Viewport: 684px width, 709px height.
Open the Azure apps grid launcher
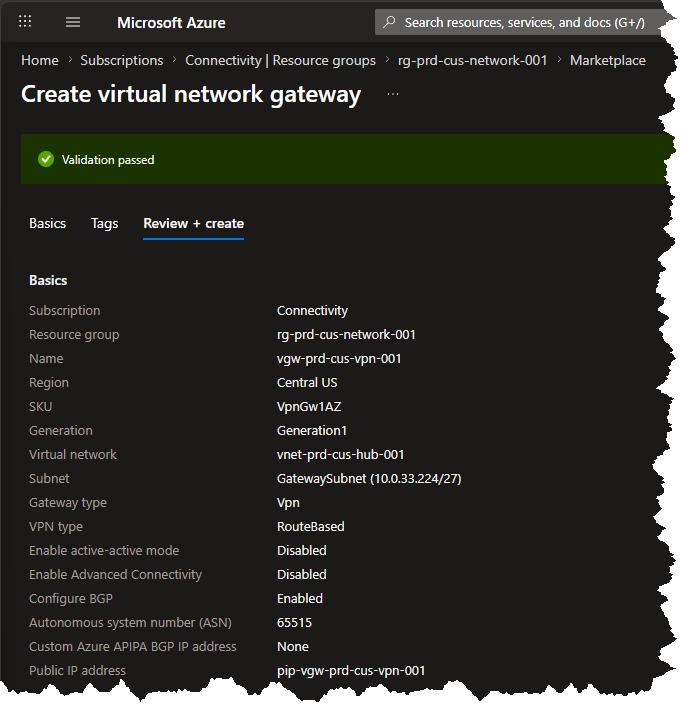(x=25, y=22)
